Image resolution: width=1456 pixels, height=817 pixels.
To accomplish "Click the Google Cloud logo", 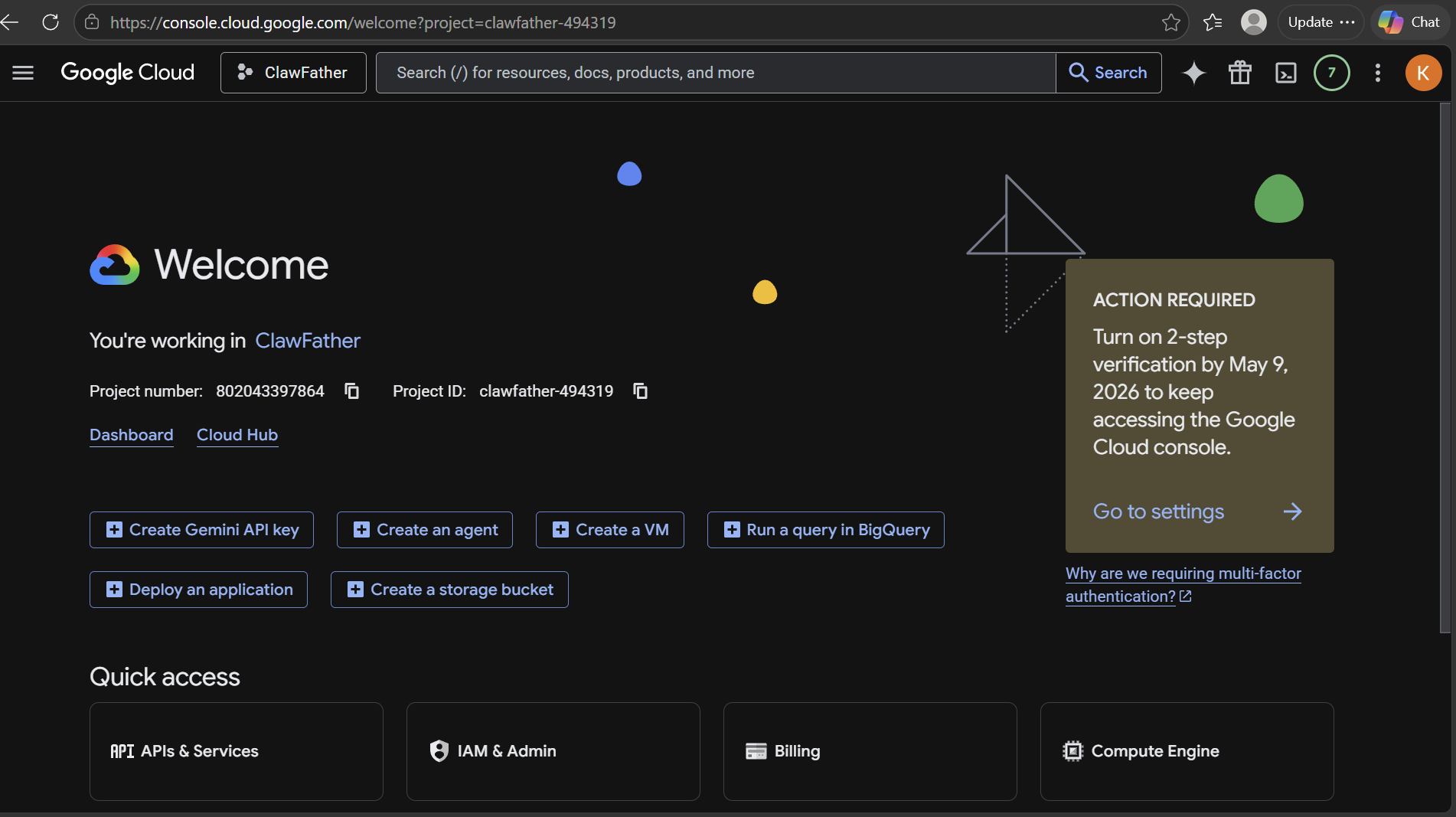I will (x=128, y=73).
